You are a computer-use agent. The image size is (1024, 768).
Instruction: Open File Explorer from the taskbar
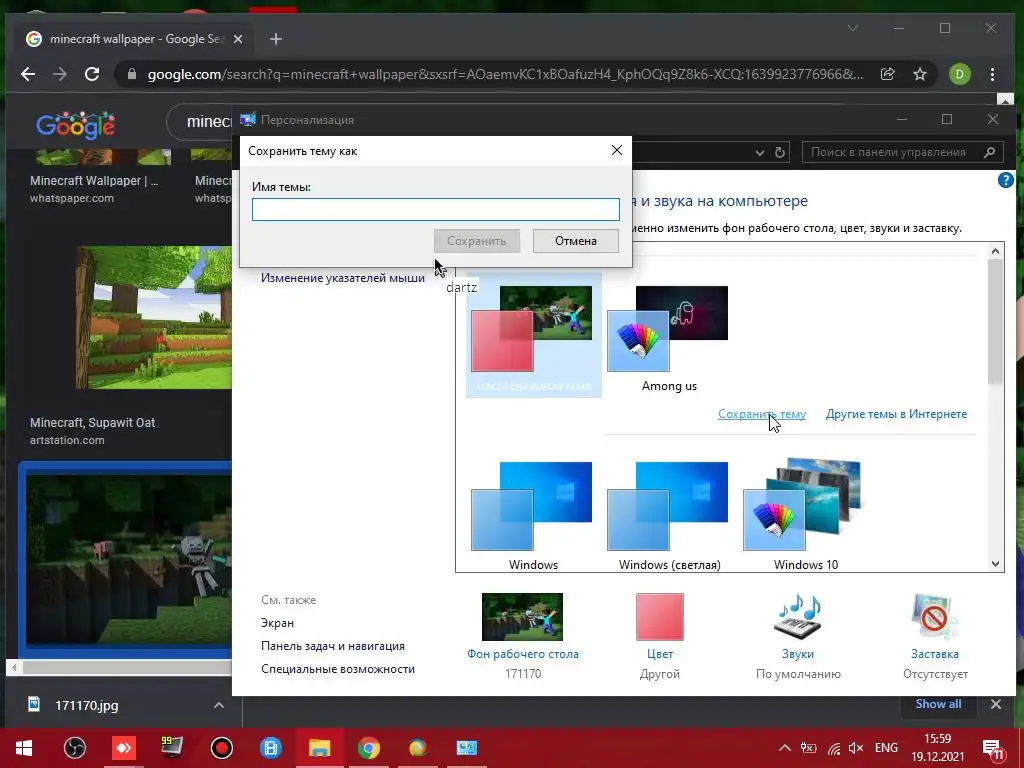pos(319,748)
